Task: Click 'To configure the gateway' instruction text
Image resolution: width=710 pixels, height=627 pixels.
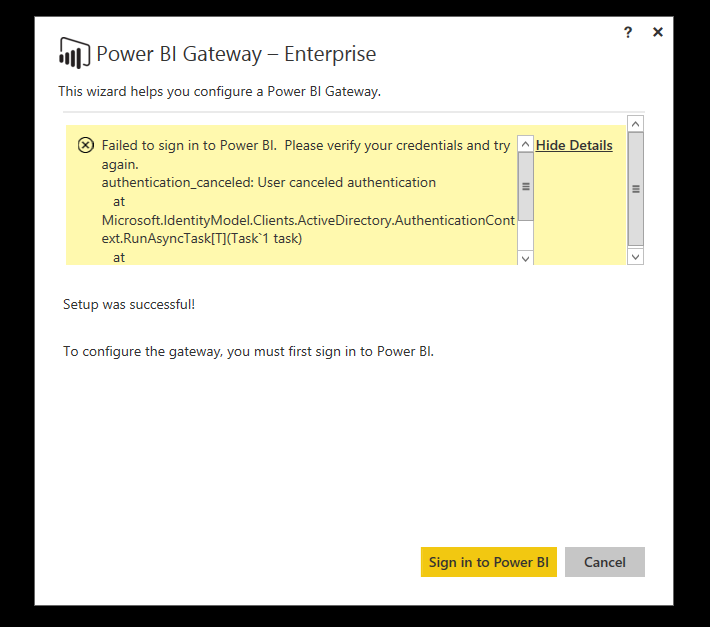Action: [x=248, y=351]
